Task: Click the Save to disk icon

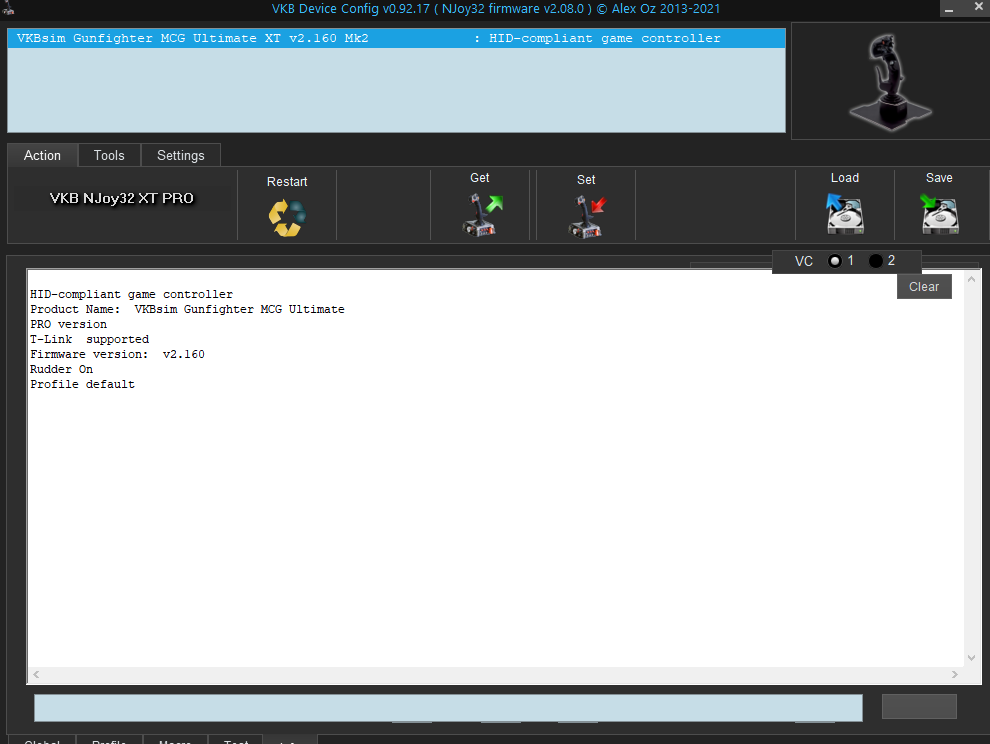Action: tap(939, 214)
